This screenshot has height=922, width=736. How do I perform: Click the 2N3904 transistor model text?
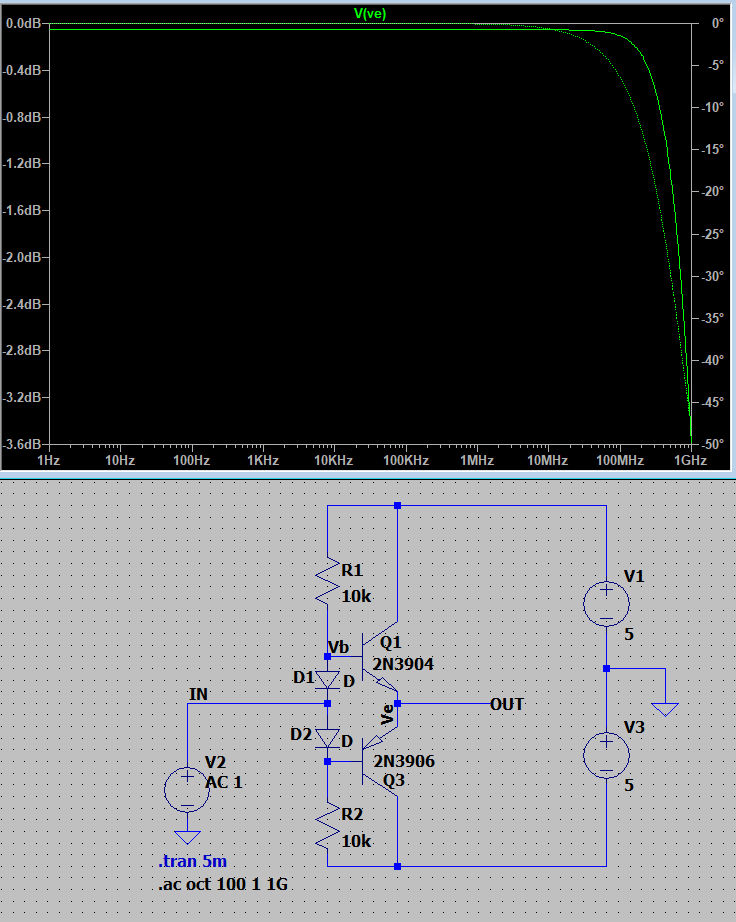[x=404, y=663]
